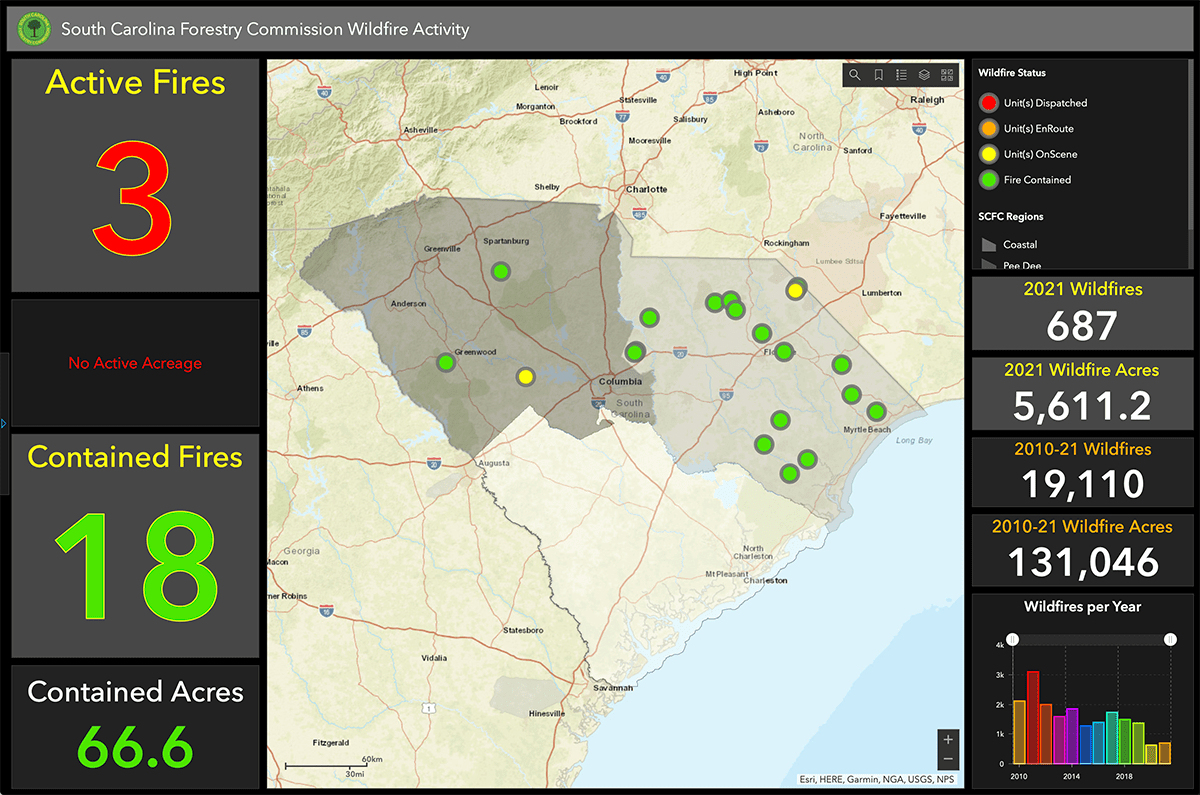This screenshot has height=795, width=1200.
Task: Open the Basemap Gallery tool
Action: (x=948, y=75)
